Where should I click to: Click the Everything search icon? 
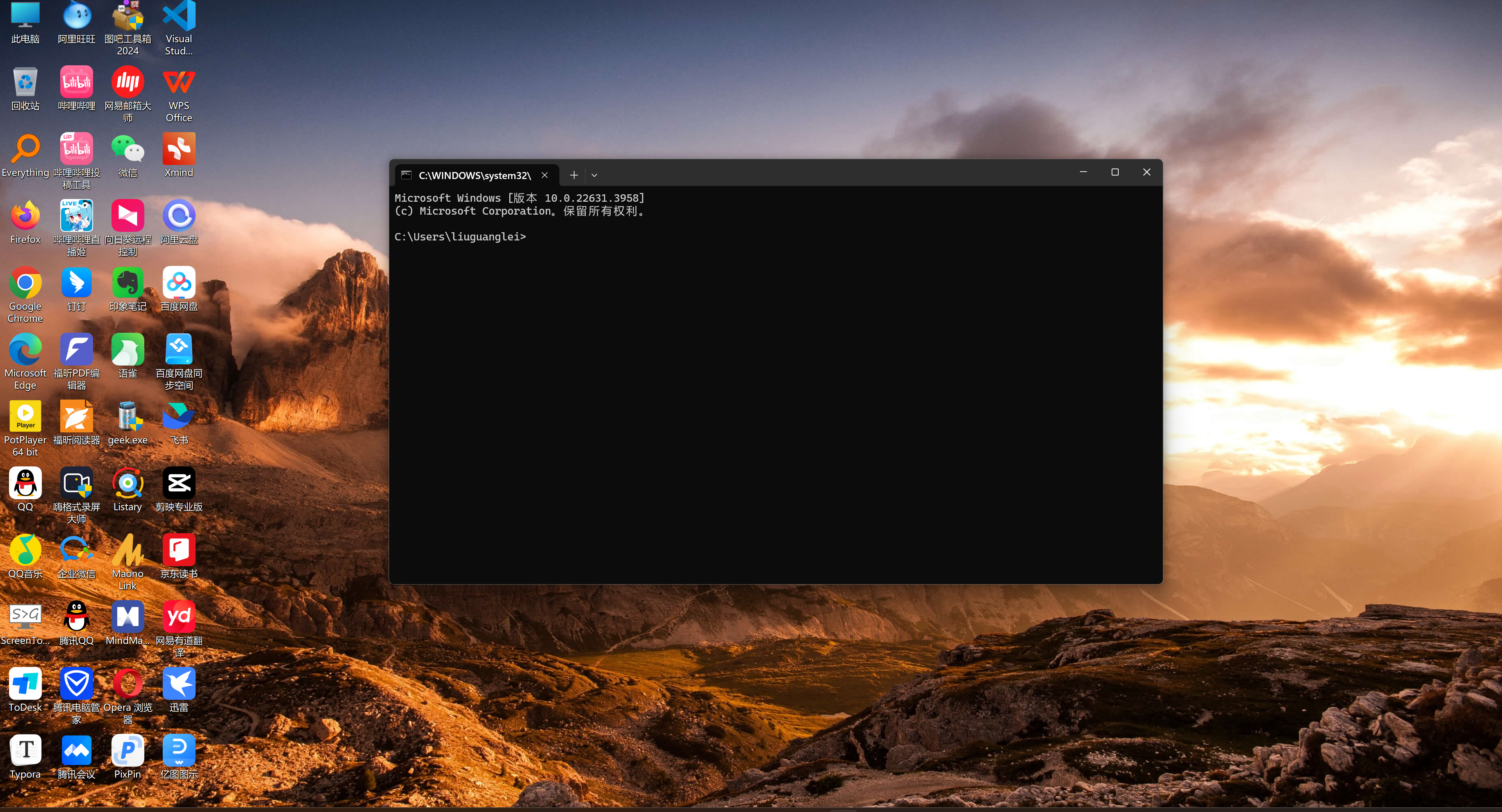(x=25, y=149)
